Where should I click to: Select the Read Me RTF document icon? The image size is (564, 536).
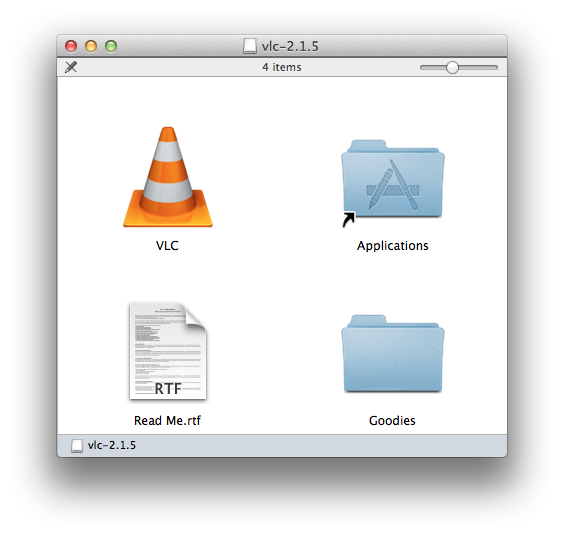click(x=168, y=351)
